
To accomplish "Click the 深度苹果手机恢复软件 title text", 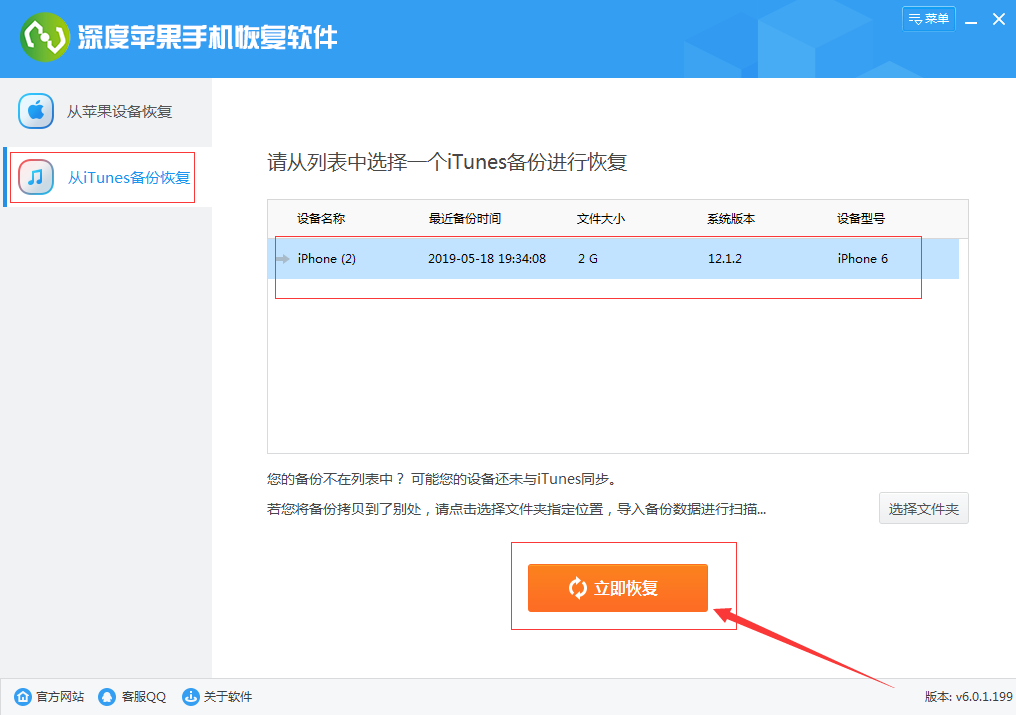I will pyautogui.click(x=207, y=38).
